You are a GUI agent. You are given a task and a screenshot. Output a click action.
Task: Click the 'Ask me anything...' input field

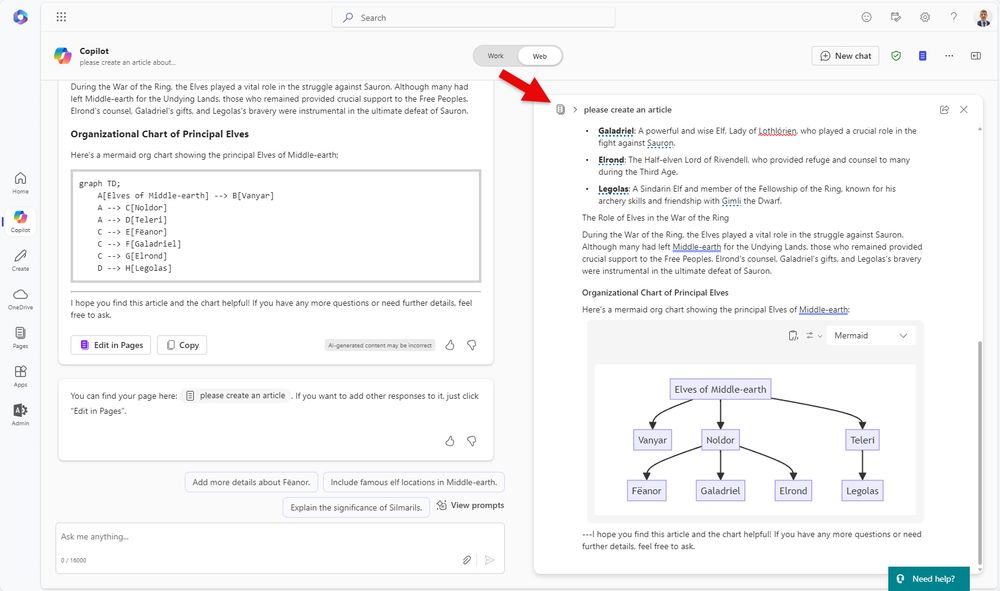[280, 537]
